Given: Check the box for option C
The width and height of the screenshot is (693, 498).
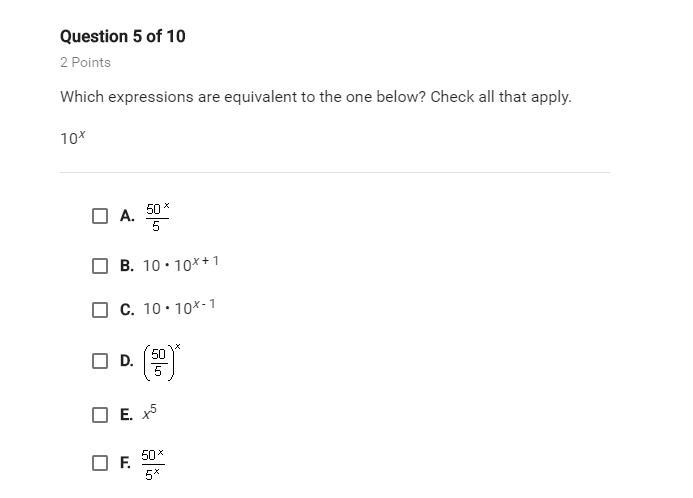Looking at the screenshot, I should 100,309.
